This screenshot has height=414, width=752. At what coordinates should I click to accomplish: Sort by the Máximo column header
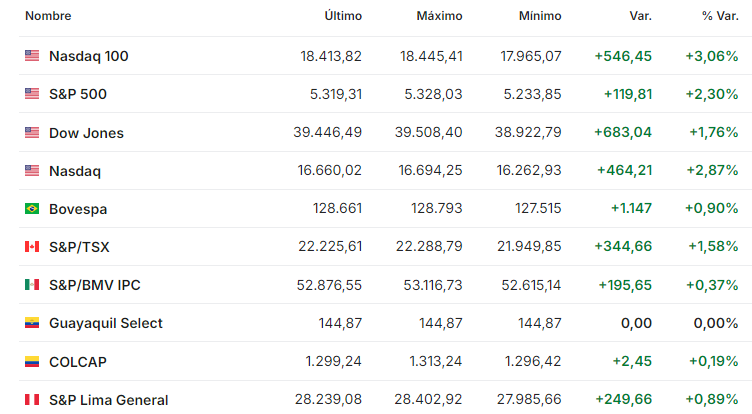point(439,16)
